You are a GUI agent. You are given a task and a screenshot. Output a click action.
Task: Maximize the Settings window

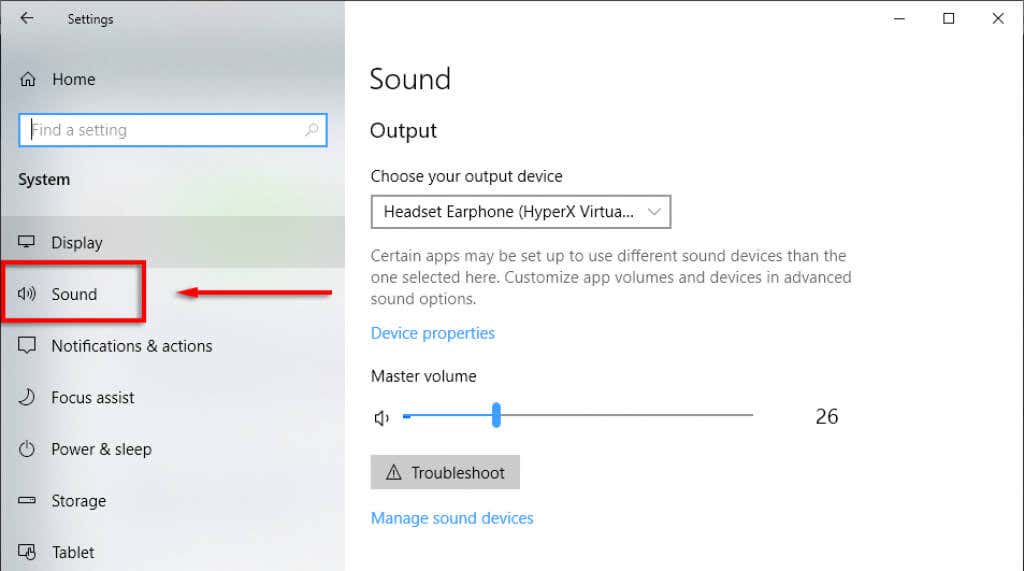click(x=948, y=19)
